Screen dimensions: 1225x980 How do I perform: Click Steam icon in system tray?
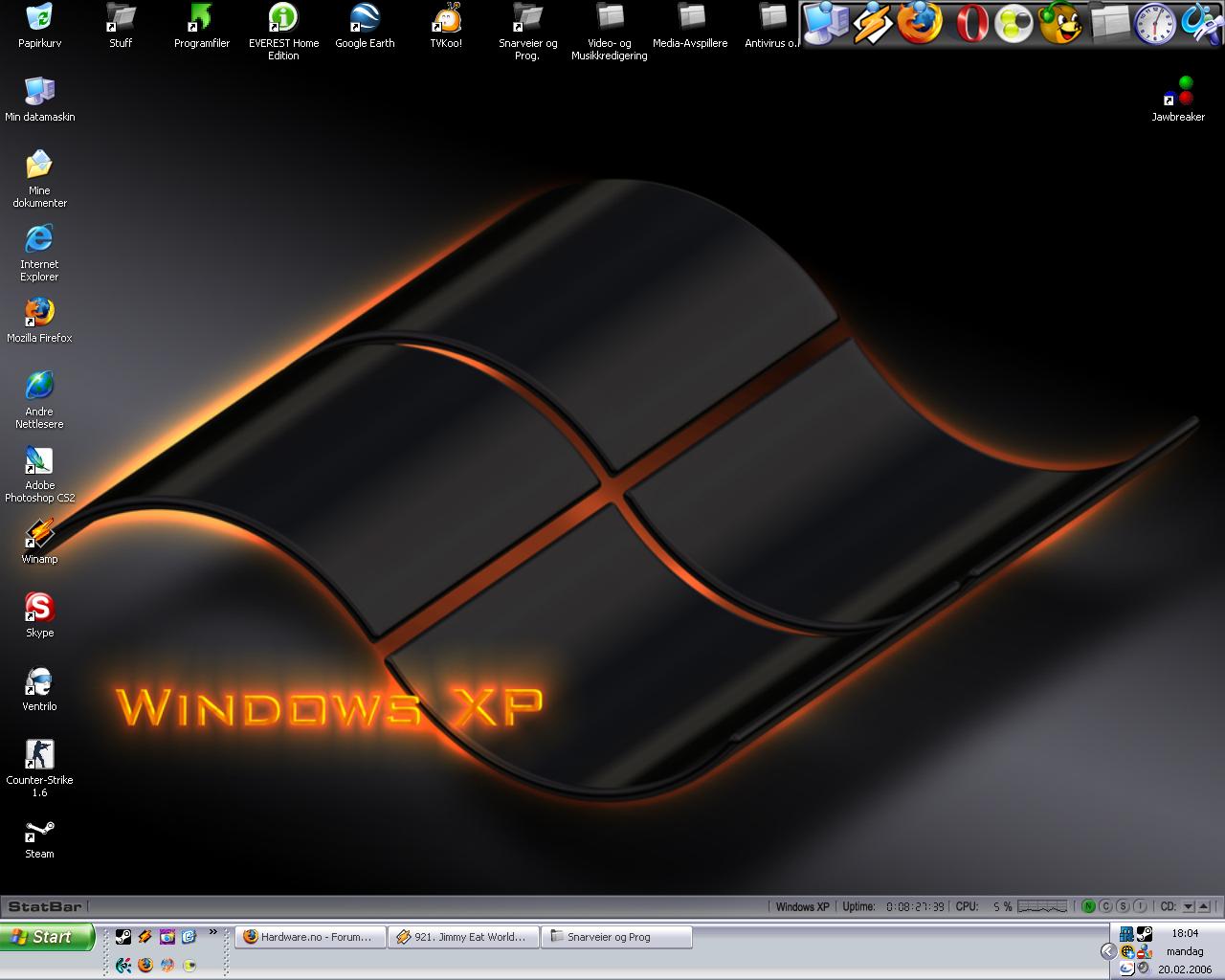tap(1145, 934)
